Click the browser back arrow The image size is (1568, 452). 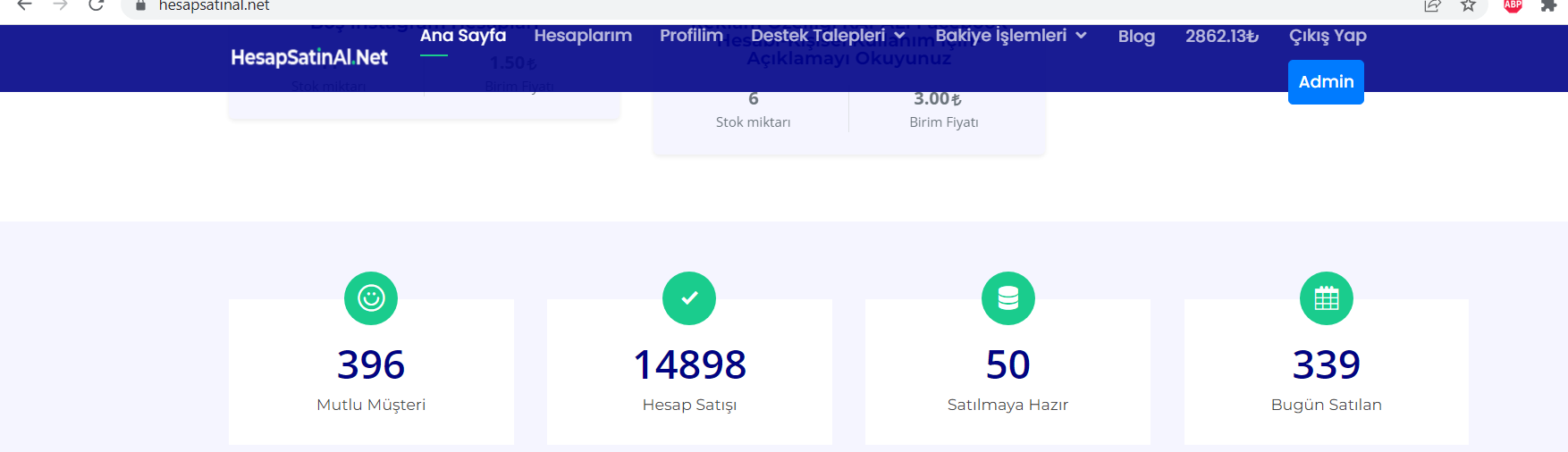tap(24, 5)
